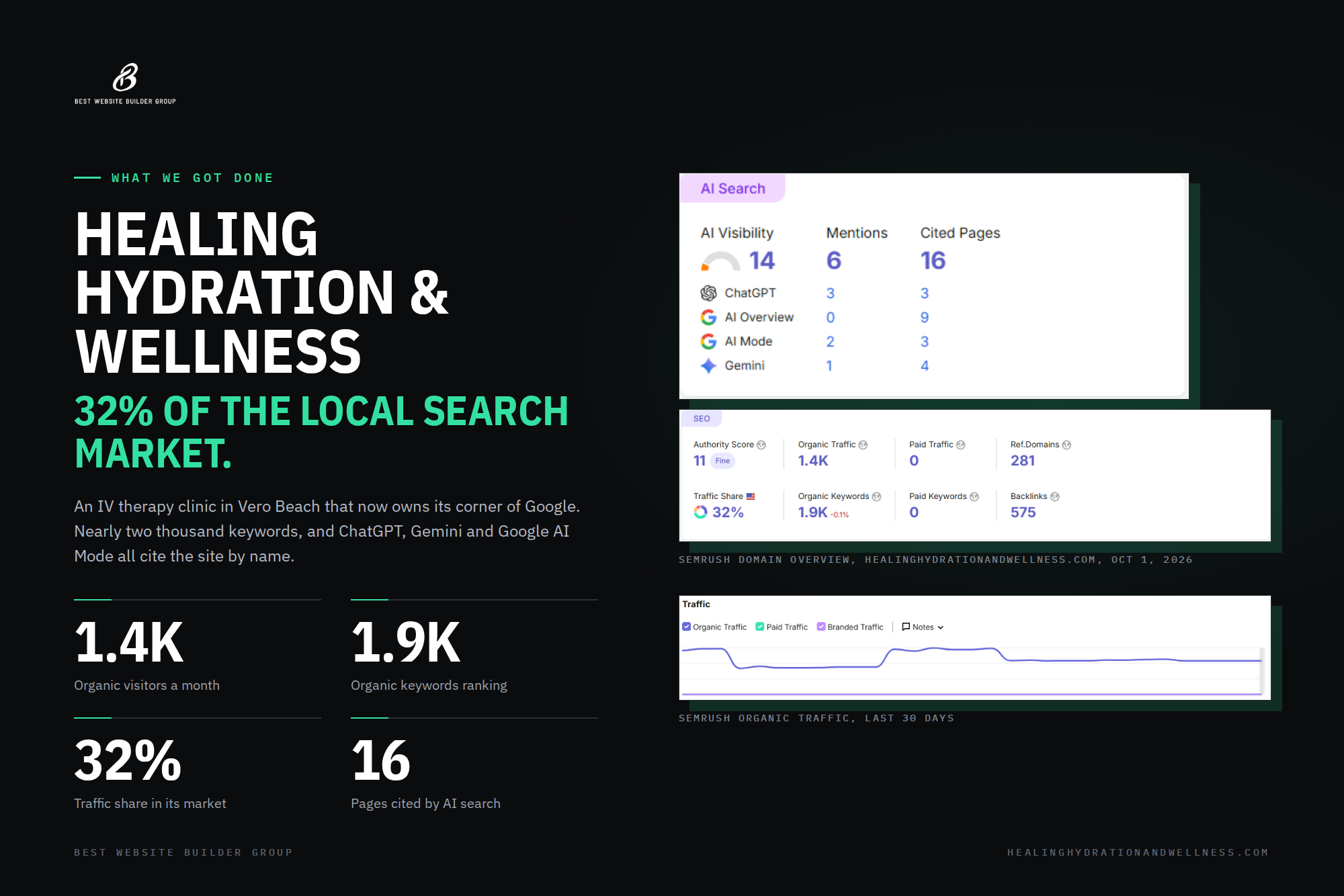Viewport: 1344px width, 896px height.
Task: Click the Backlinks value 575
Action: coord(1023,512)
